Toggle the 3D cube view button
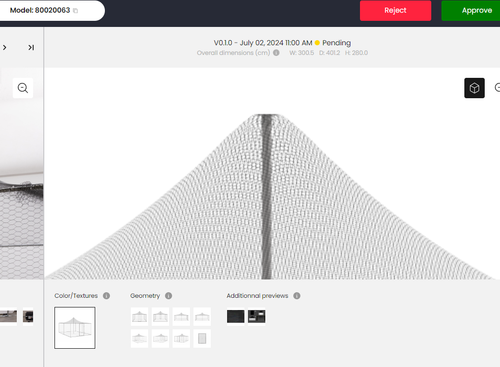Viewport: 500px width, 367px height. click(474, 88)
